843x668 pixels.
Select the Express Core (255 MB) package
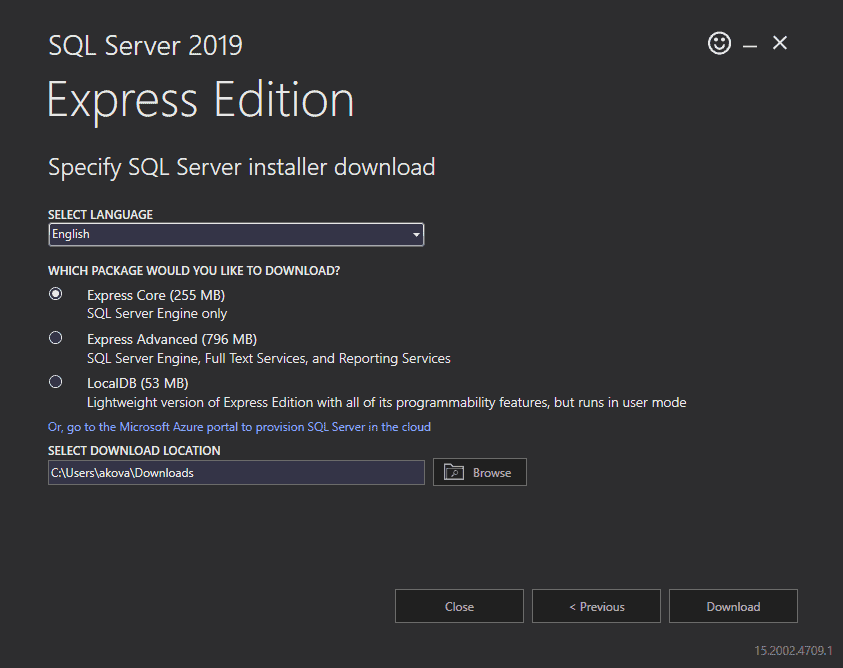[x=55, y=293]
